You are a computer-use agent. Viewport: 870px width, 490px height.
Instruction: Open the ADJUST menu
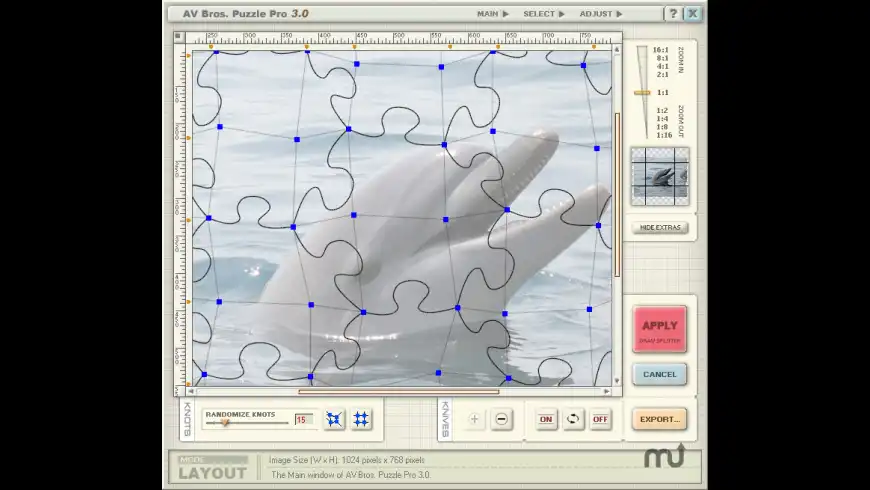click(x=601, y=14)
